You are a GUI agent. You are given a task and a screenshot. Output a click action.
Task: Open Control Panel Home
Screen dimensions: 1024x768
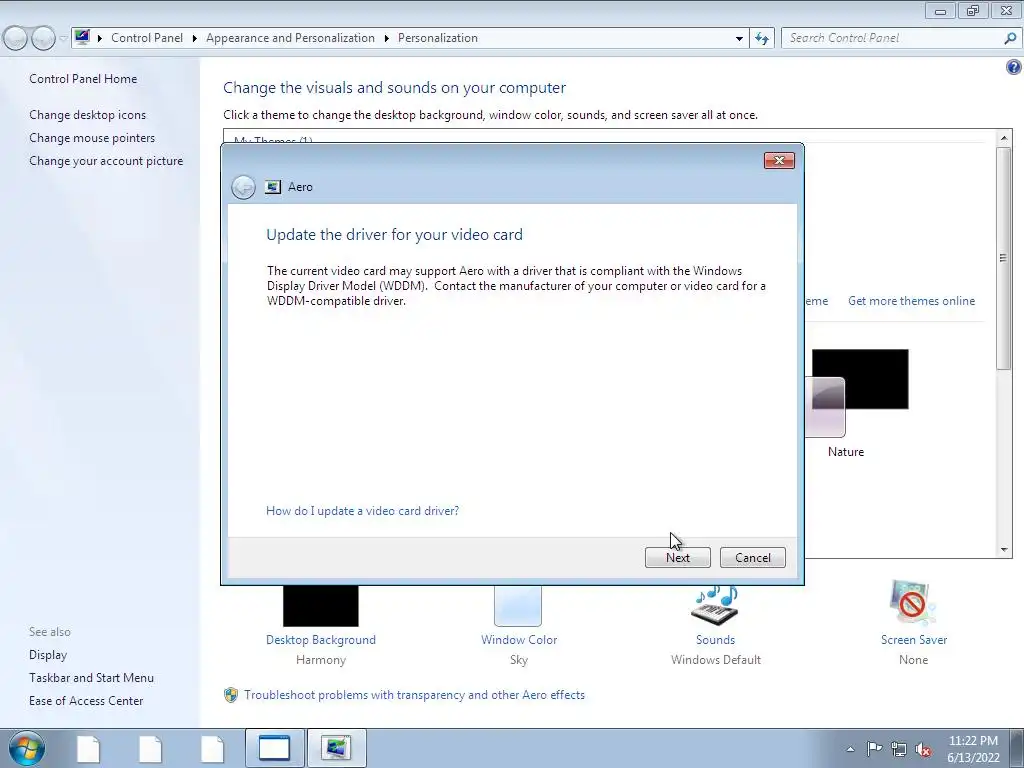point(83,79)
